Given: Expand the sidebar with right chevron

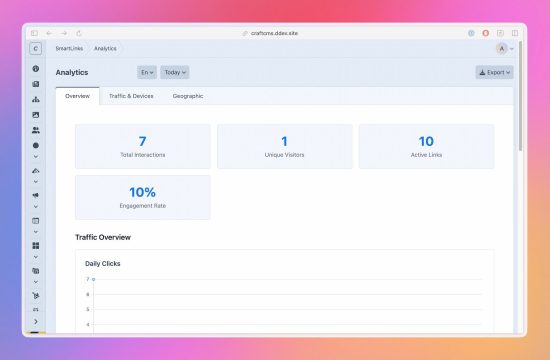Looking at the screenshot, I should [x=35, y=321].
